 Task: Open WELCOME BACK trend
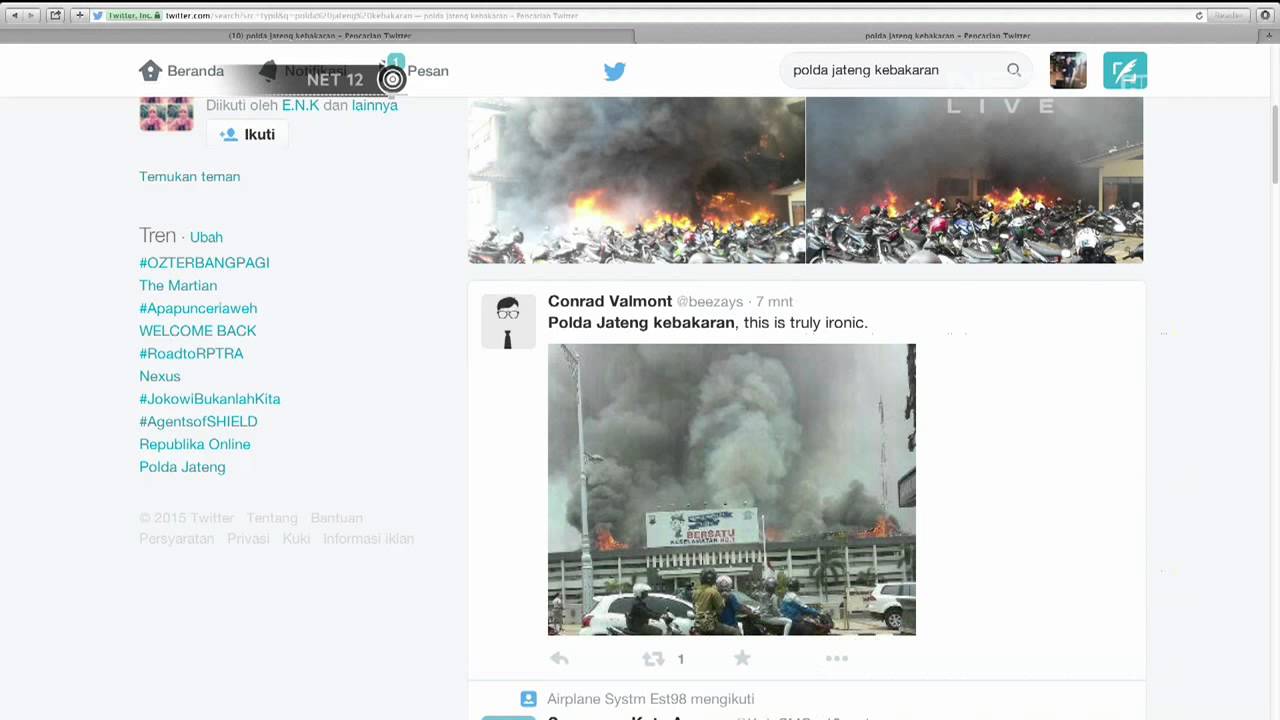pos(198,331)
